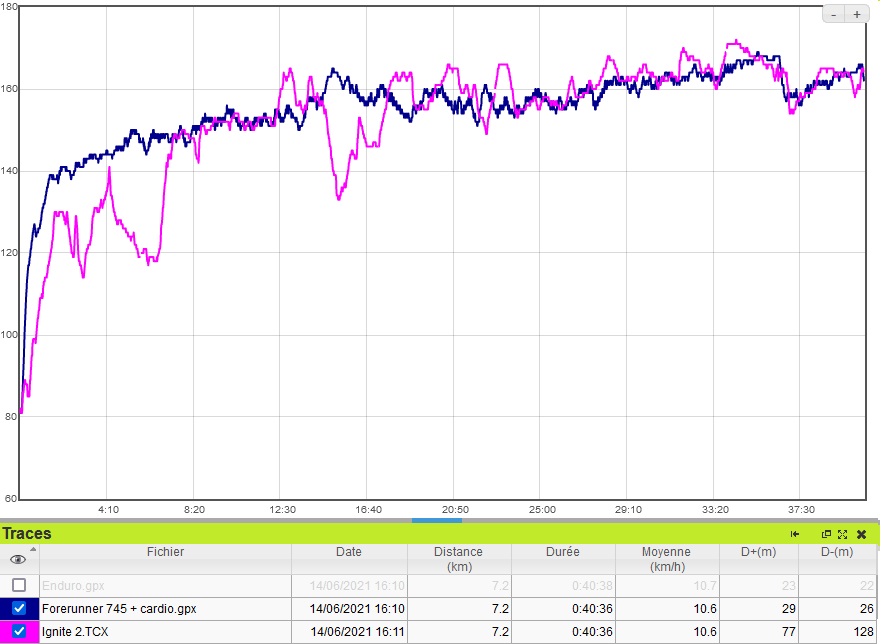Viewport: 885px width, 644px height.
Task: Uncheck the Forerunner 745 + cardio.gpx trace
Action: coord(19,608)
